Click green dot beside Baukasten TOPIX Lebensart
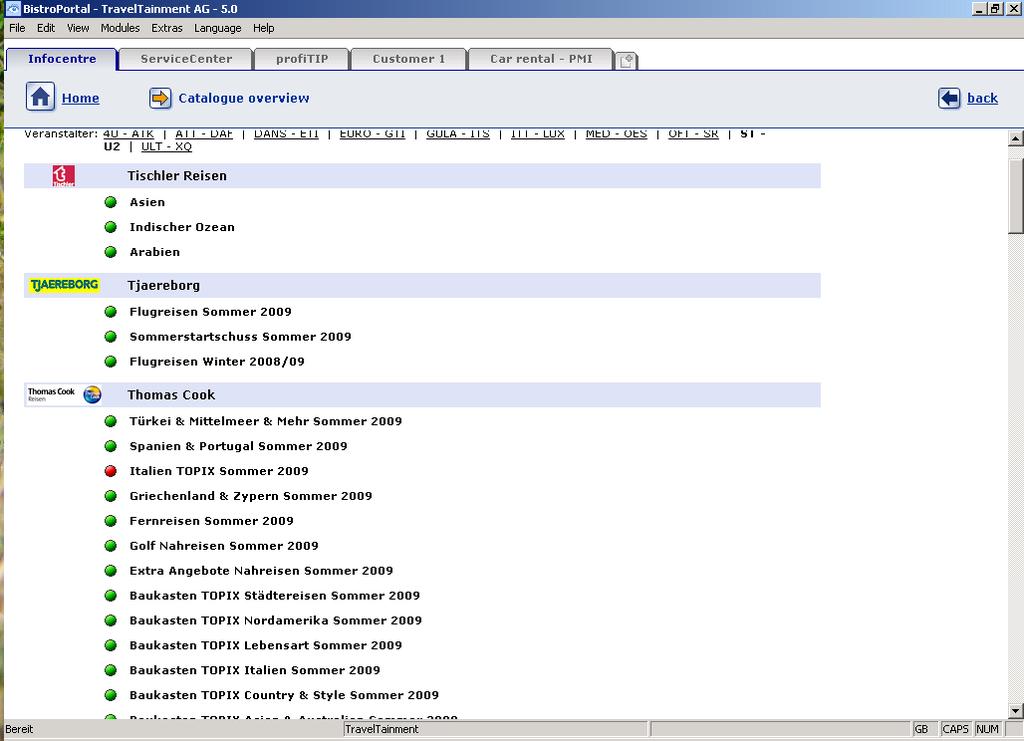This screenshot has width=1024, height=741. tap(111, 645)
